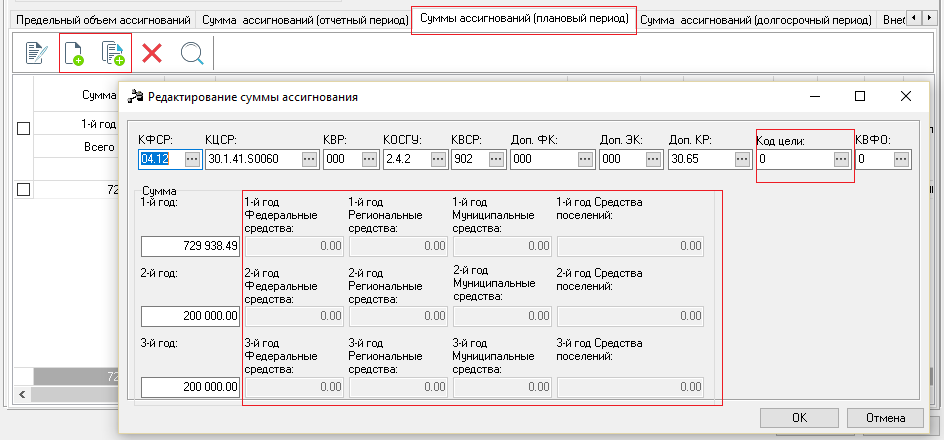Click the 2-й год amount field
The image size is (944, 440).
pyautogui.click(x=190, y=316)
